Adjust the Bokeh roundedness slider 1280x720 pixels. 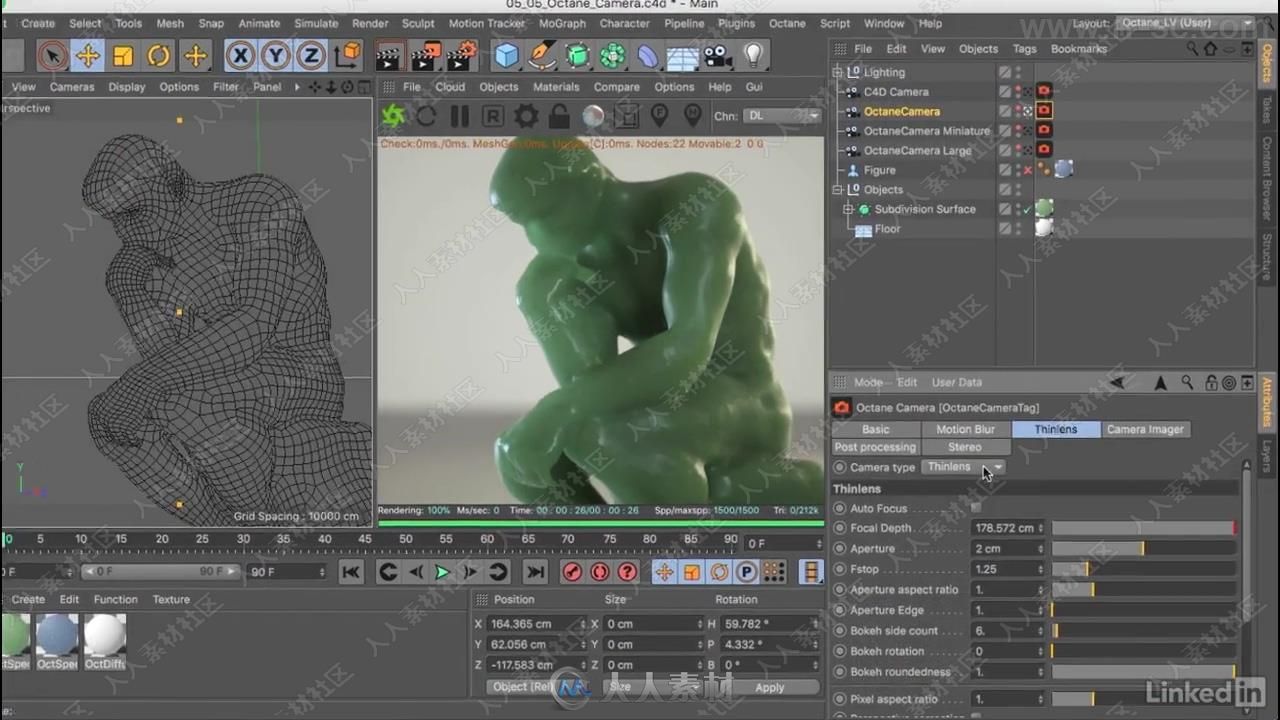1144,672
